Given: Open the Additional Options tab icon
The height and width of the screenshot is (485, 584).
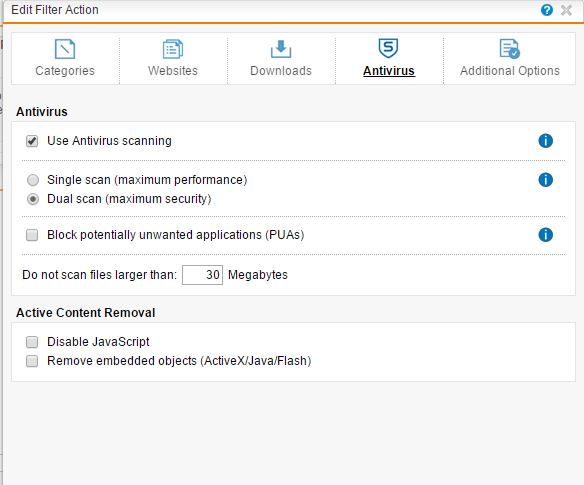Looking at the screenshot, I should [x=510, y=49].
